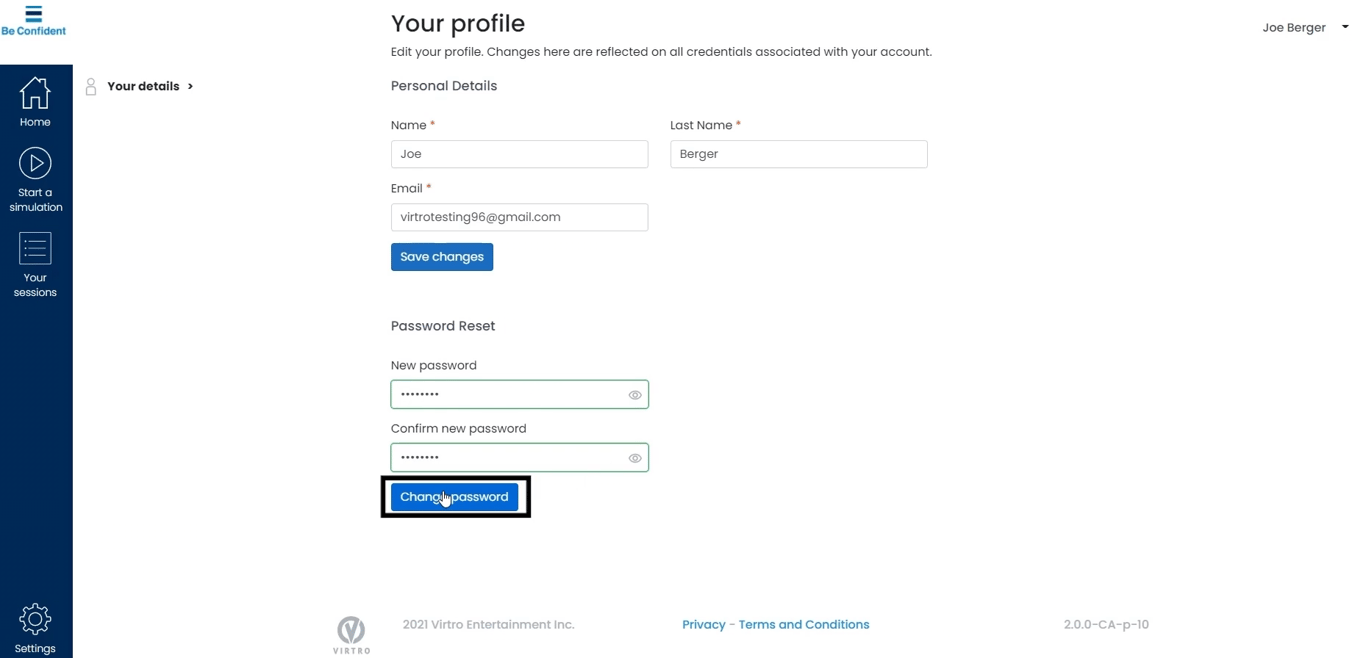Show the New password with eye icon
The height and width of the screenshot is (658, 1366).
pos(635,395)
